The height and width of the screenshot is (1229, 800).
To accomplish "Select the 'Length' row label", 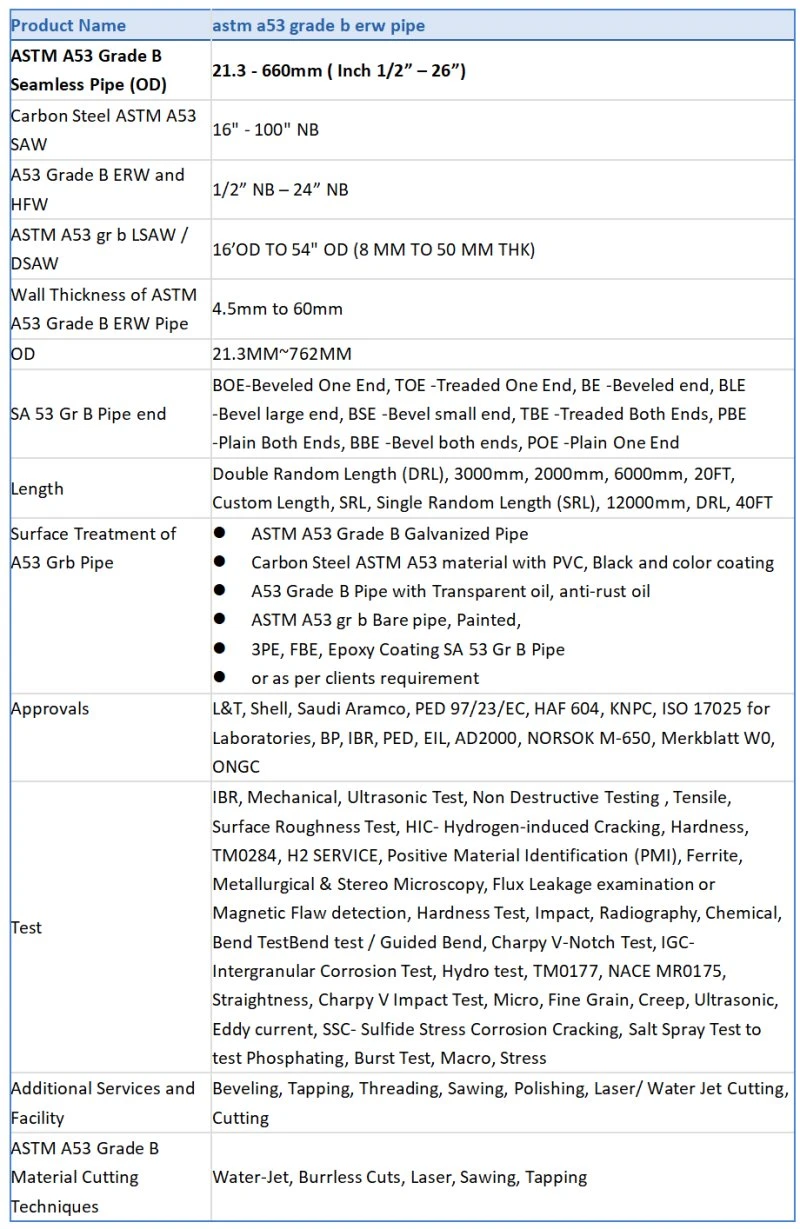I will click(x=36, y=489).
